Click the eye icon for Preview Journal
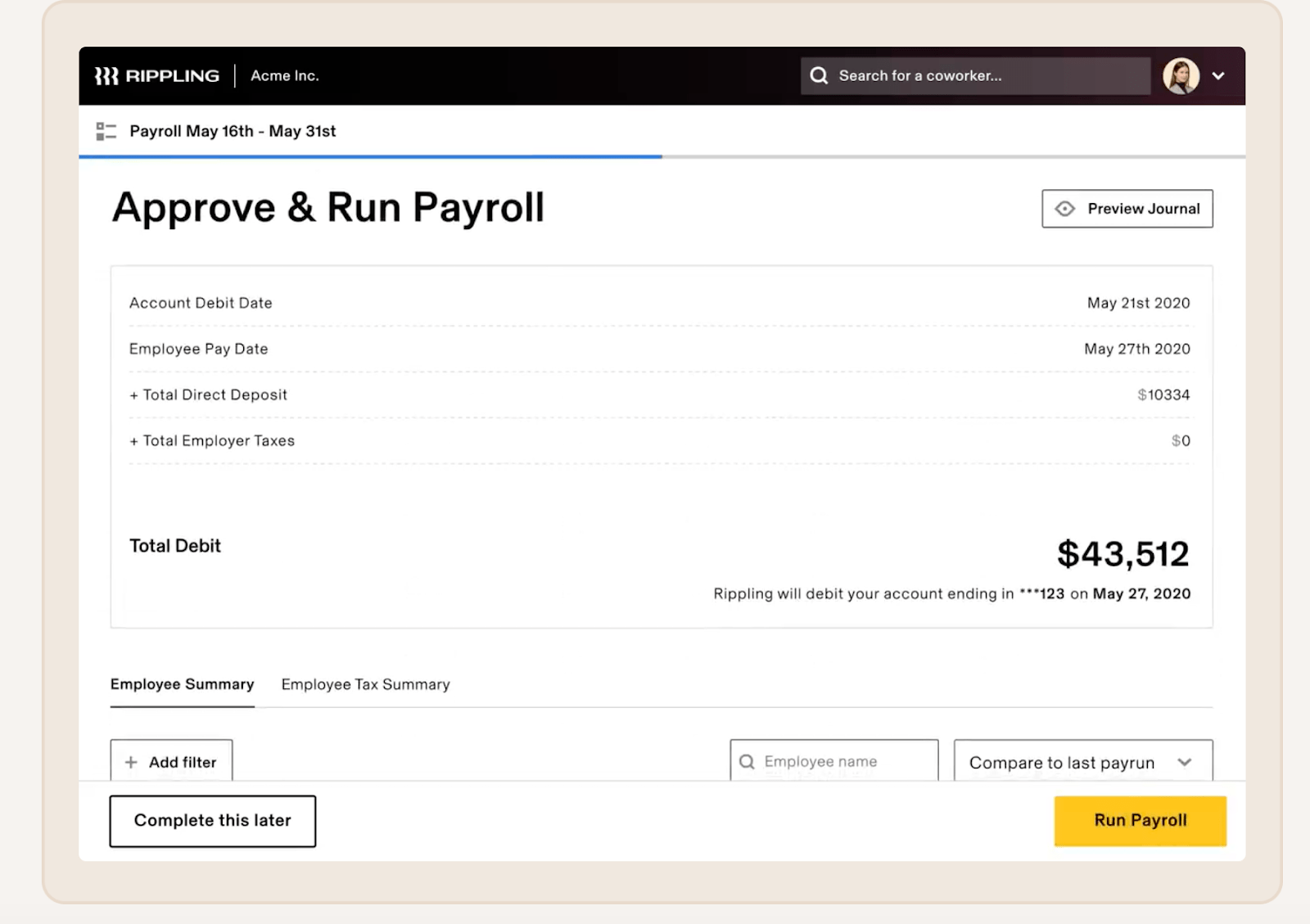 pos(1064,209)
